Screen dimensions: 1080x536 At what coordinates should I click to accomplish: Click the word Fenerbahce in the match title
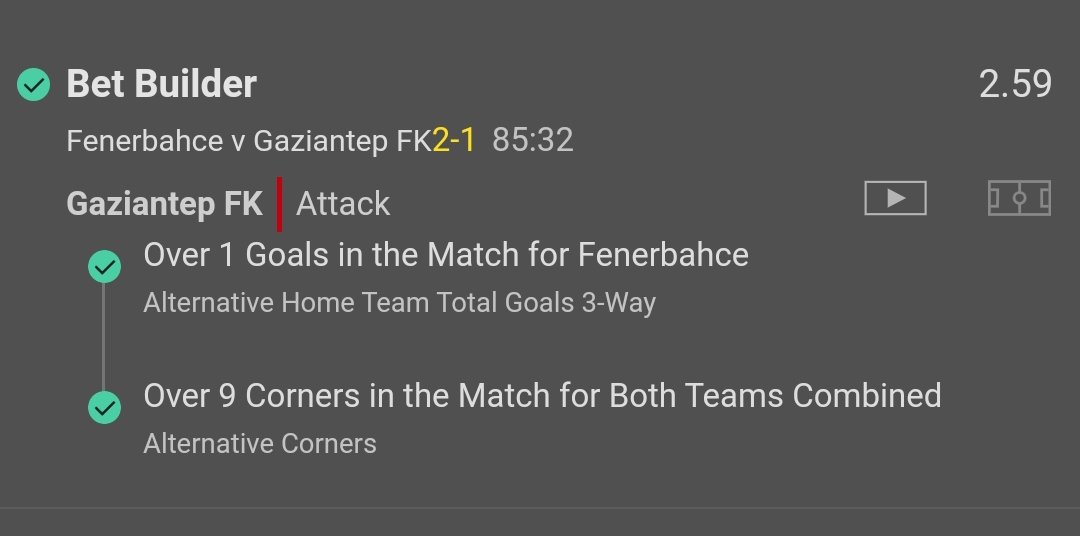[x=144, y=141]
